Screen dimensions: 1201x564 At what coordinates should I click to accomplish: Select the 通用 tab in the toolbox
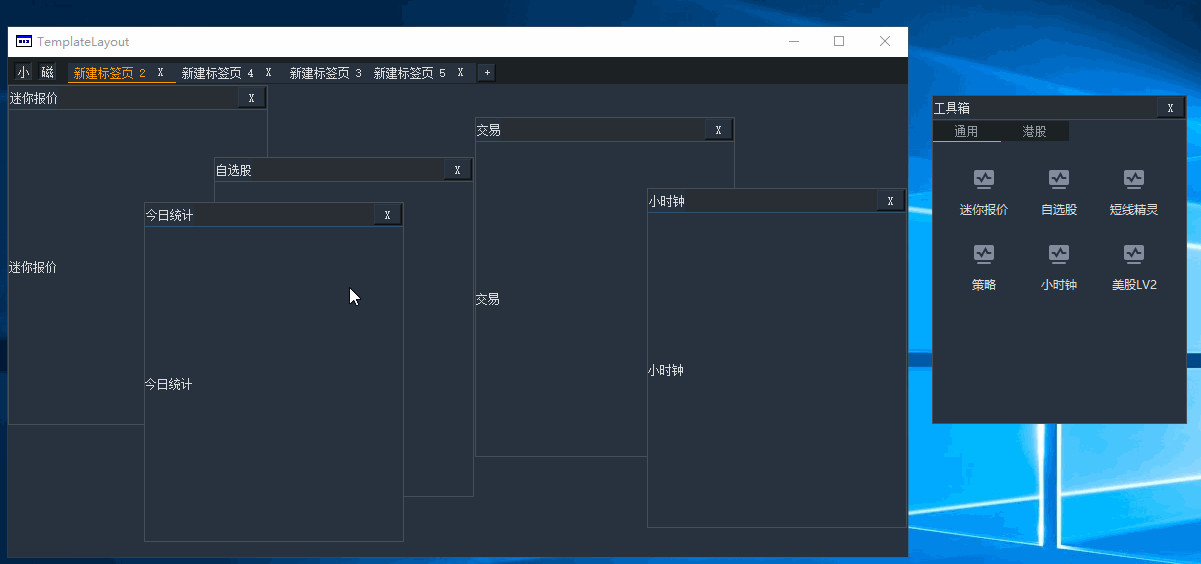[x=966, y=131]
